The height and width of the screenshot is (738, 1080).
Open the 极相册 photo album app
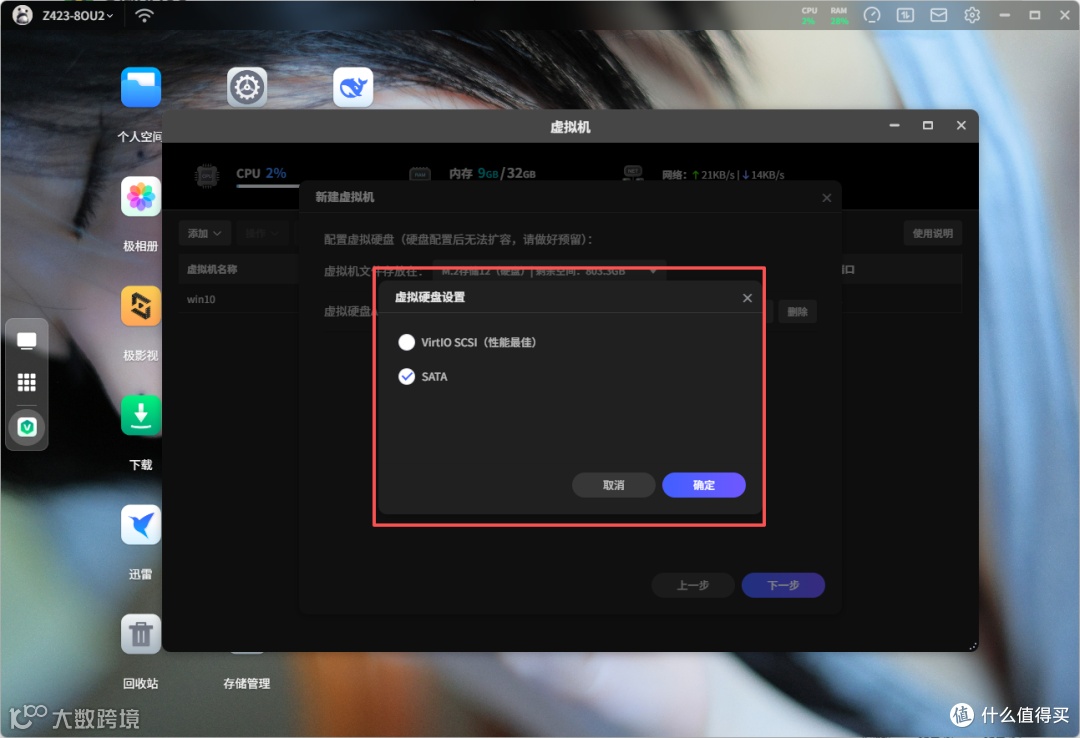[x=140, y=196]
